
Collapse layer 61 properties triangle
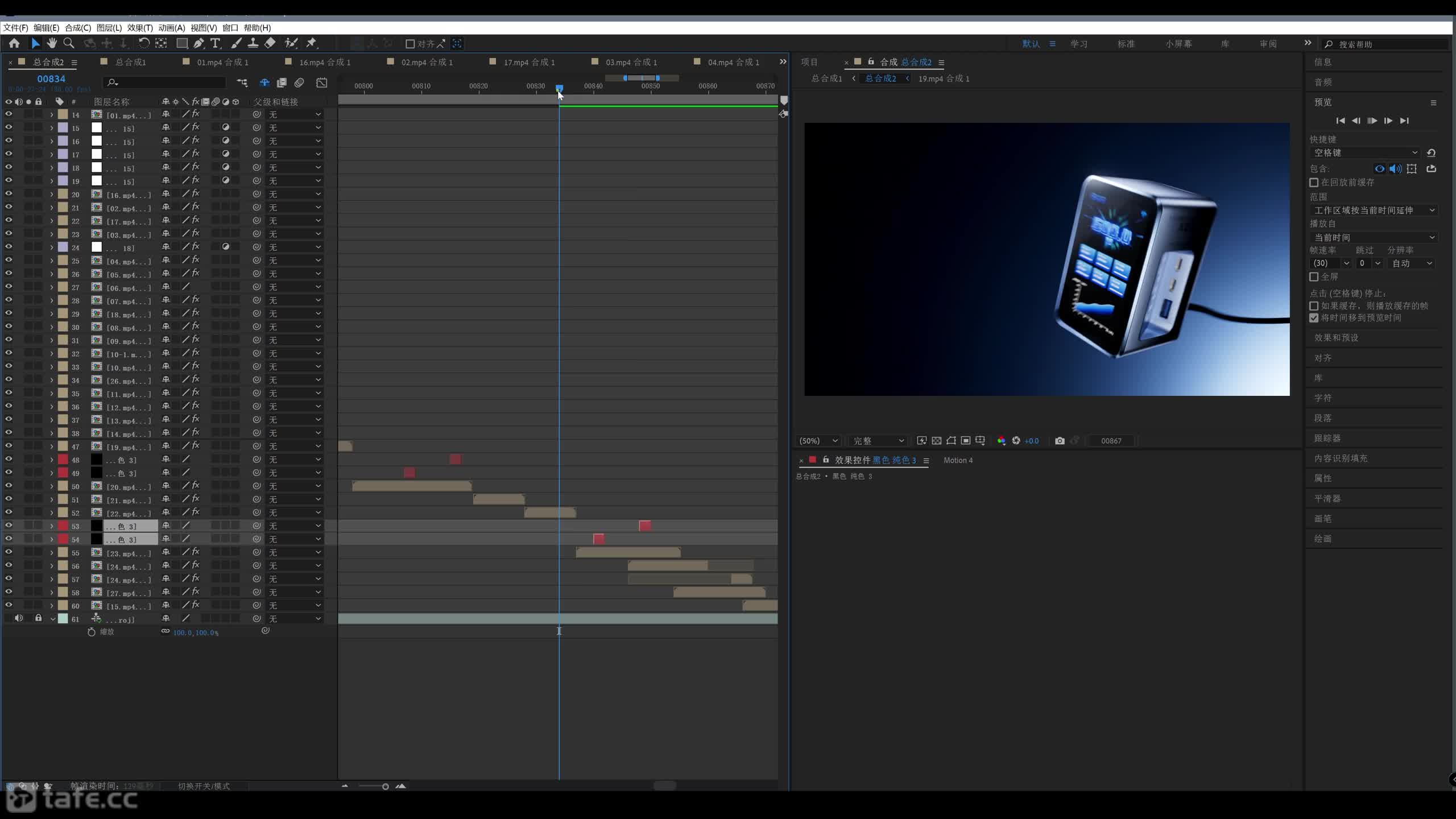coord(53,619)
